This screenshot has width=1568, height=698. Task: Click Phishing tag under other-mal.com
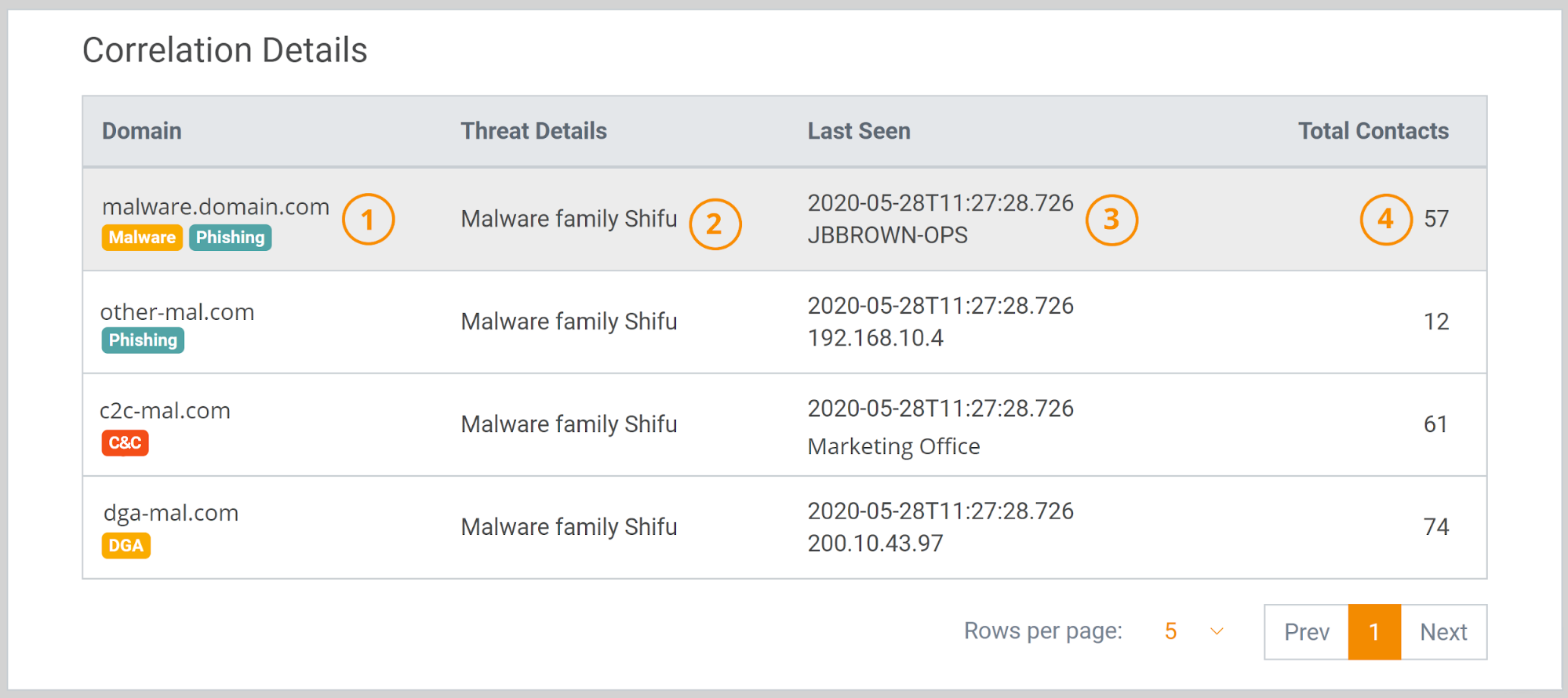[143, 340]
